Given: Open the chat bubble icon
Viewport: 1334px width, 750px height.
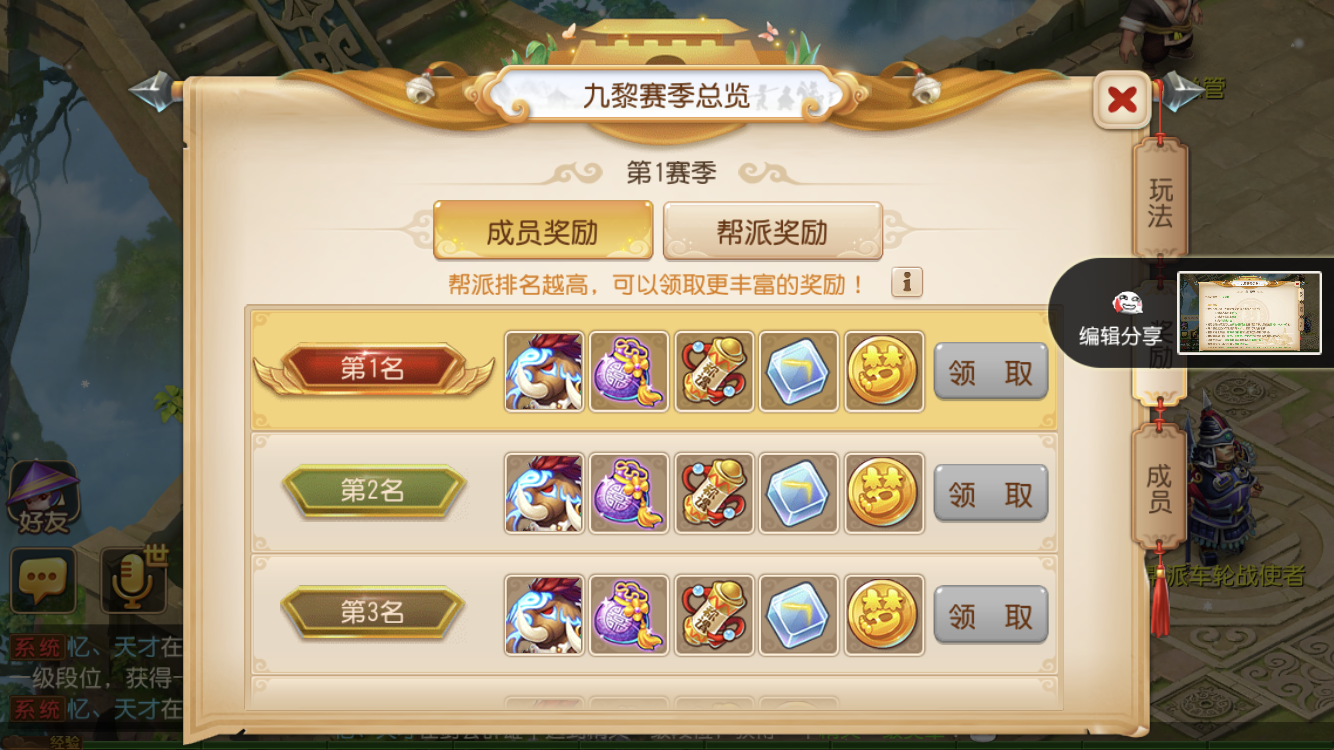Looking at the screenshot, I should tap(43, 580).
